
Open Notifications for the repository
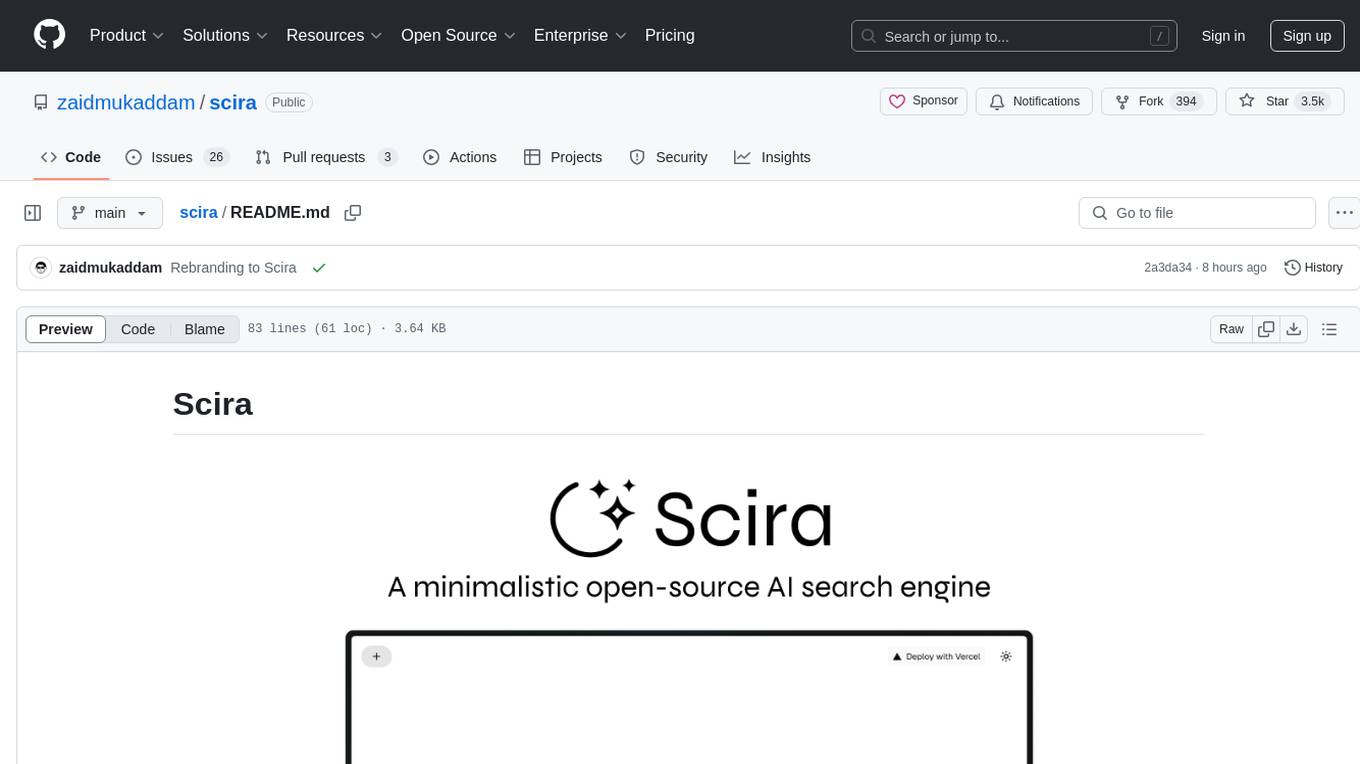[1034, 101]
